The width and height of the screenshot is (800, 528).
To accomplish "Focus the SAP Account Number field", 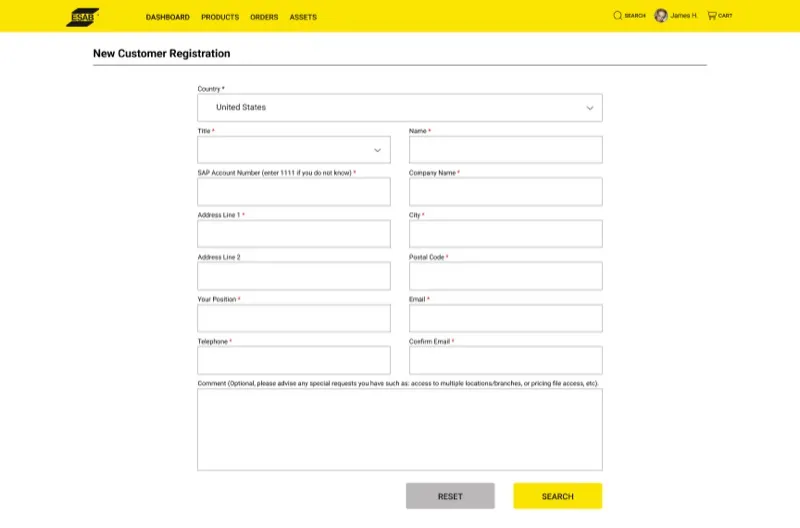I will pos(294,192).
